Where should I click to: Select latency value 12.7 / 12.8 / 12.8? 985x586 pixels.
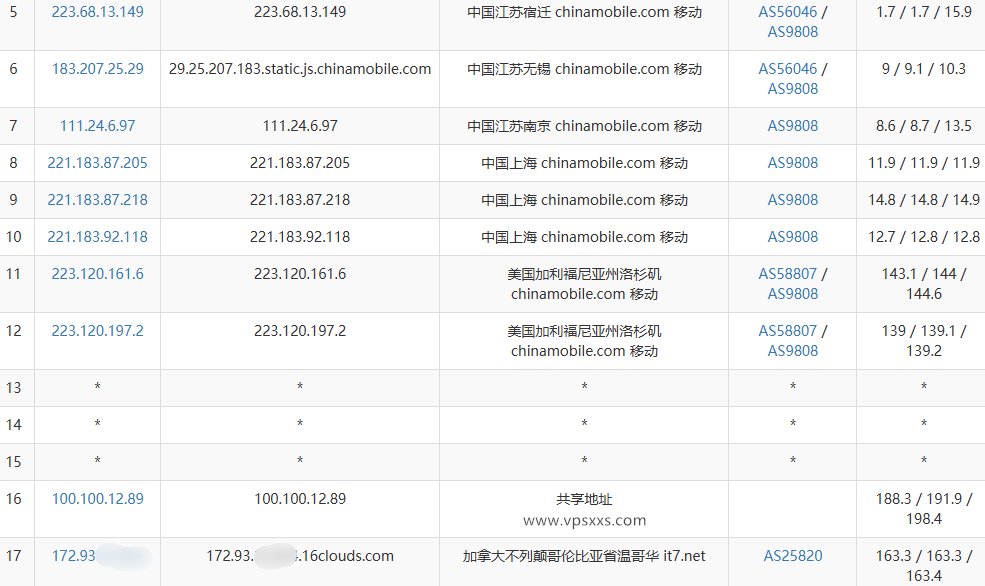923,237
